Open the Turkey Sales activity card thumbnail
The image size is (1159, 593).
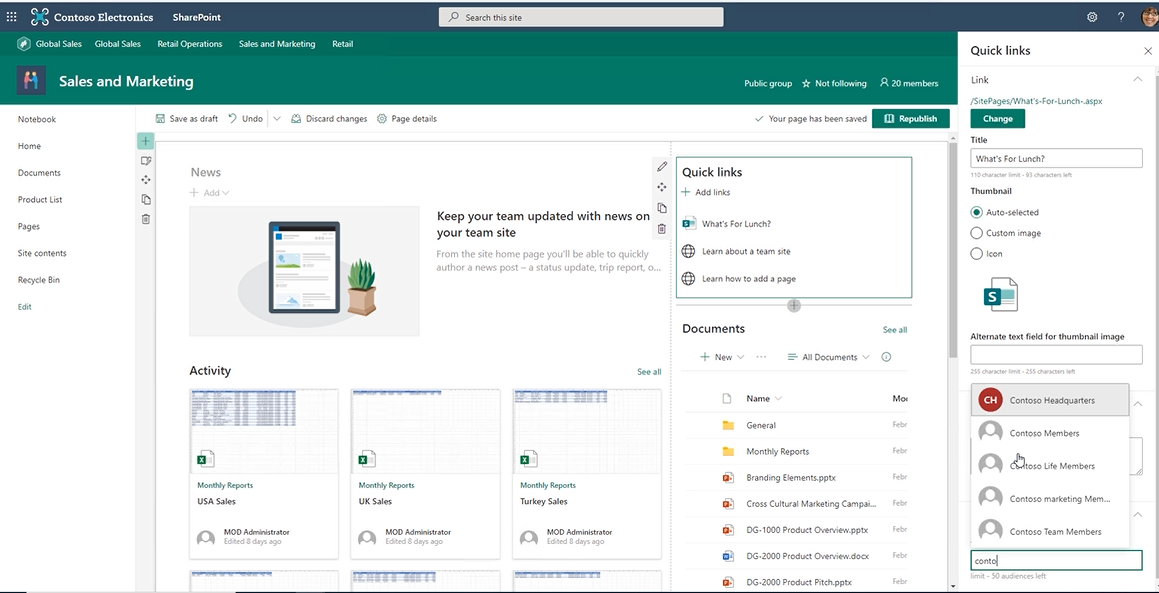click(587, 431)
